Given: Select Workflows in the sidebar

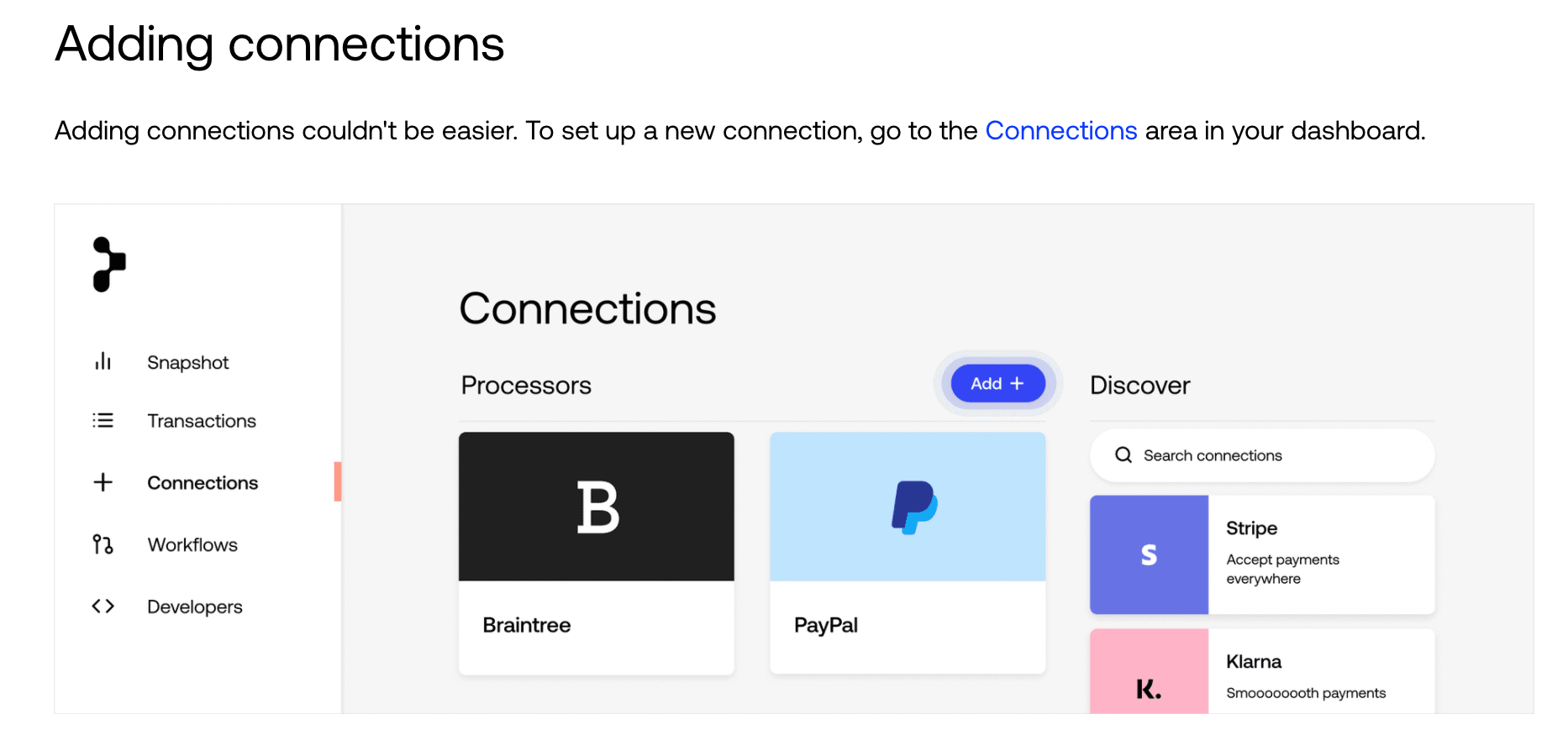Looking at the screenshot, I should tap(192, 544).
